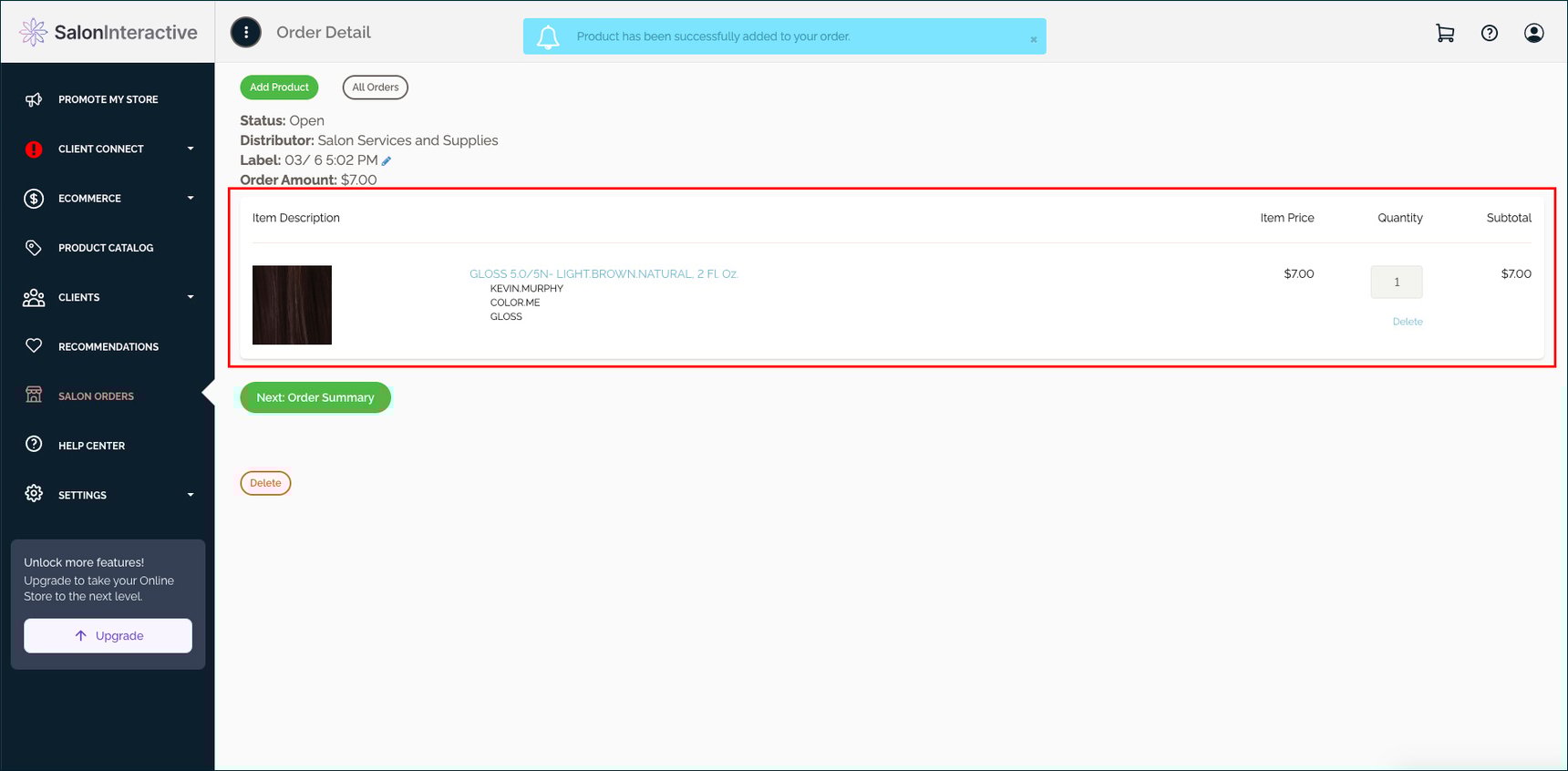The width and height of the screenshot is (1568, 771).
Task: Click the pencil icon to edit order label
Action: (x=387, y=161)
